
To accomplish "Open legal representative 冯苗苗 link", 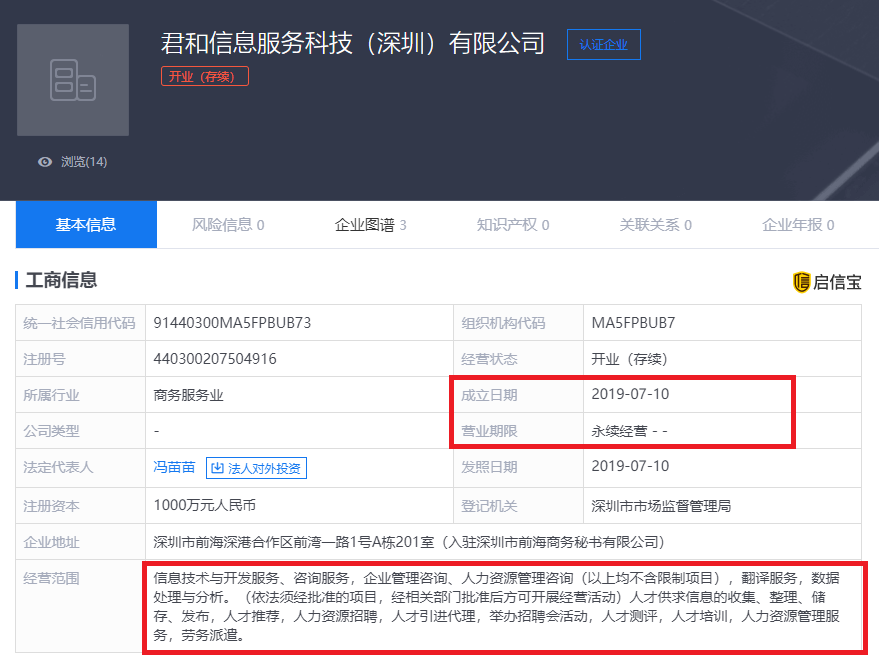I will point(174,467).
